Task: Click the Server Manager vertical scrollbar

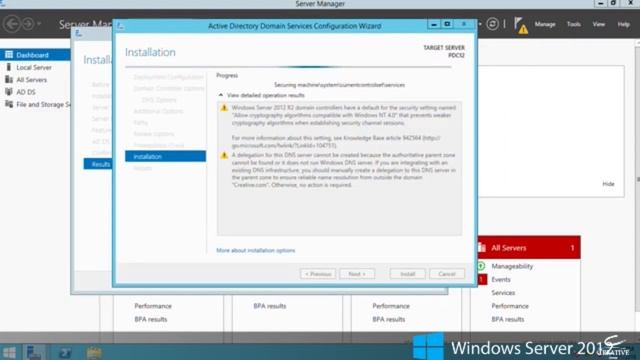Action: 638,180
